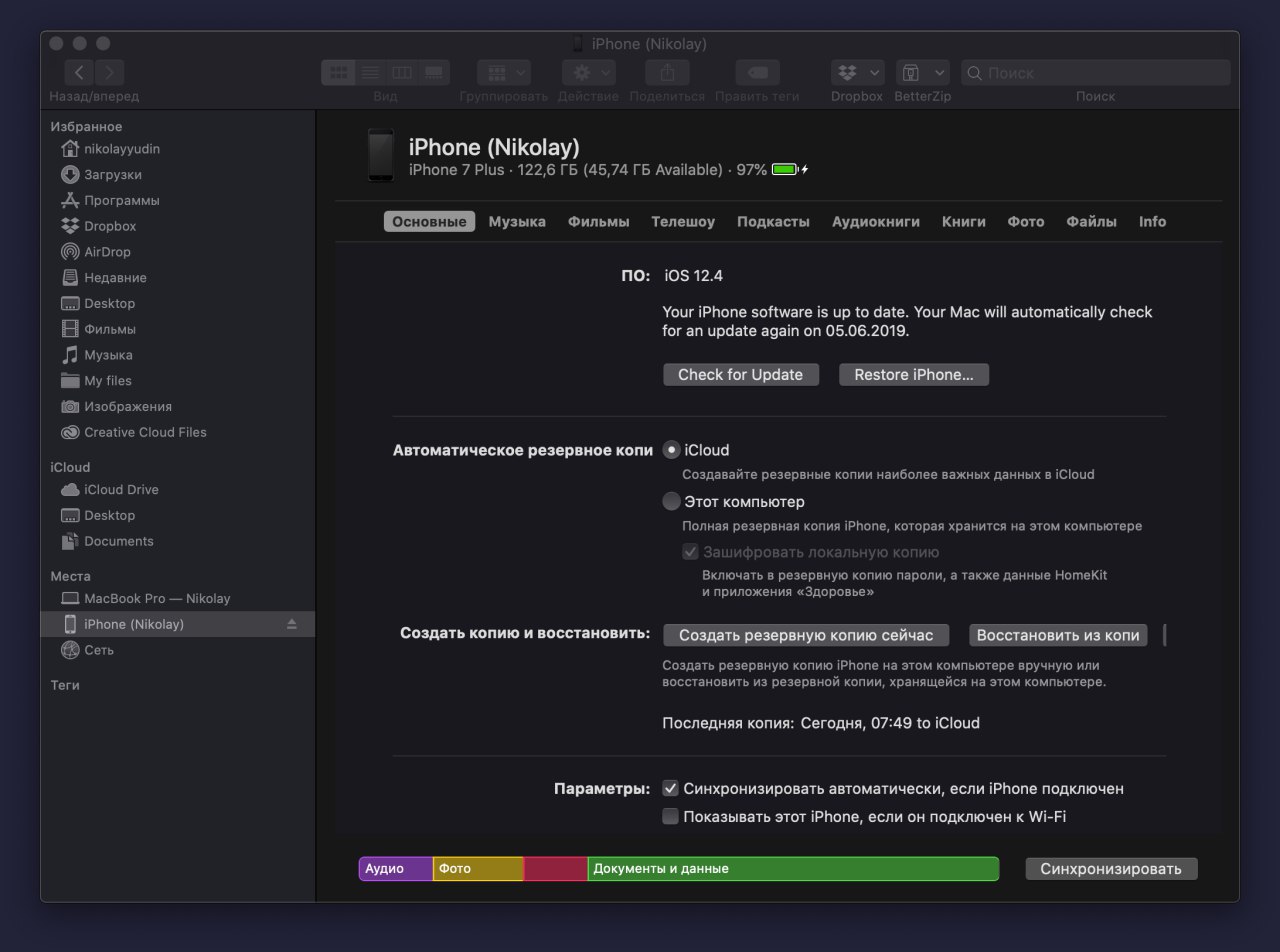Eject iPhone (Nikolay) from sidebar
1280x952 pixels.
pyautogui.click(x=291, y=624)
